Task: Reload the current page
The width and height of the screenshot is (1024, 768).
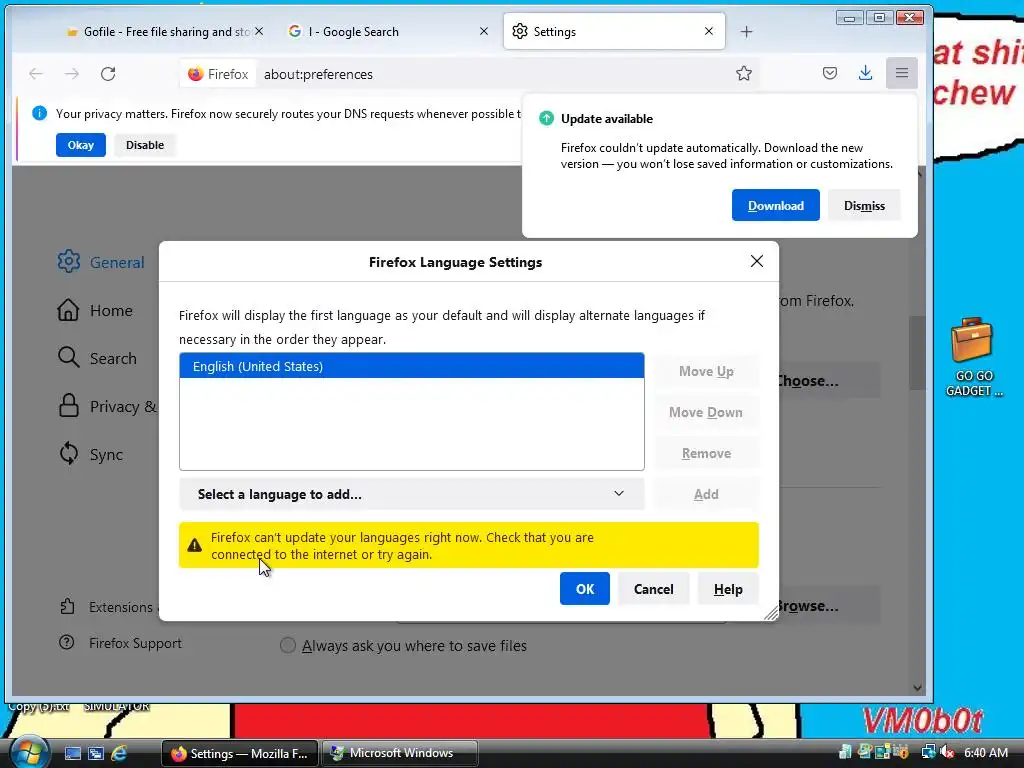Action: 108,74
